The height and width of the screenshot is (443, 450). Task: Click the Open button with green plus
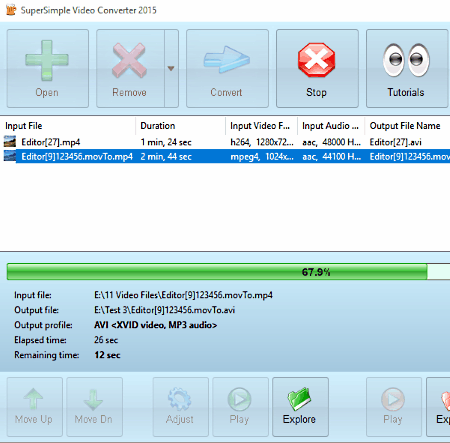click(x=48, y=68)
